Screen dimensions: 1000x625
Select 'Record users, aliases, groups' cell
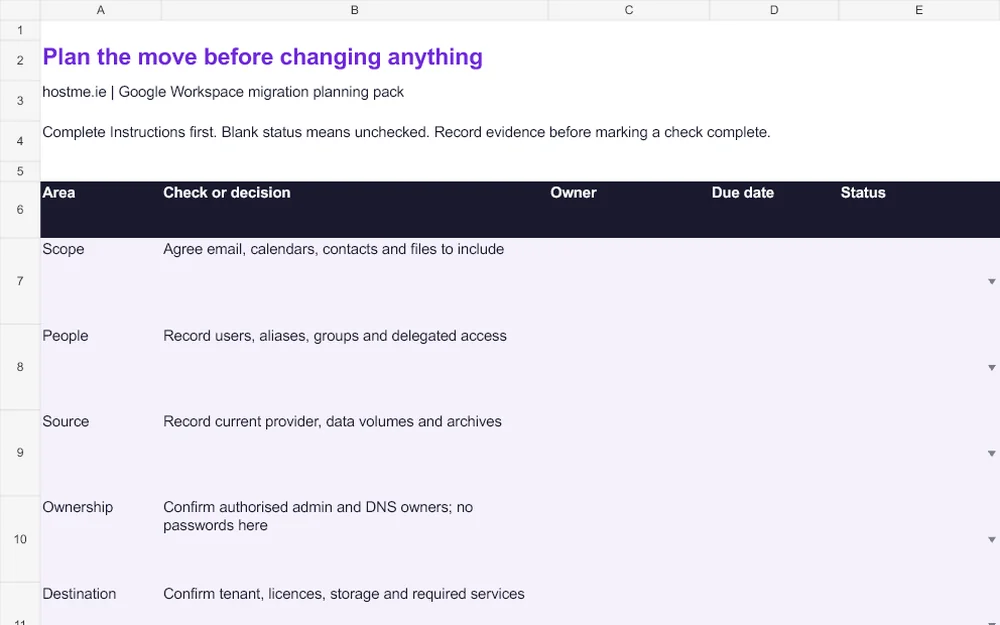tap(355, 367)
